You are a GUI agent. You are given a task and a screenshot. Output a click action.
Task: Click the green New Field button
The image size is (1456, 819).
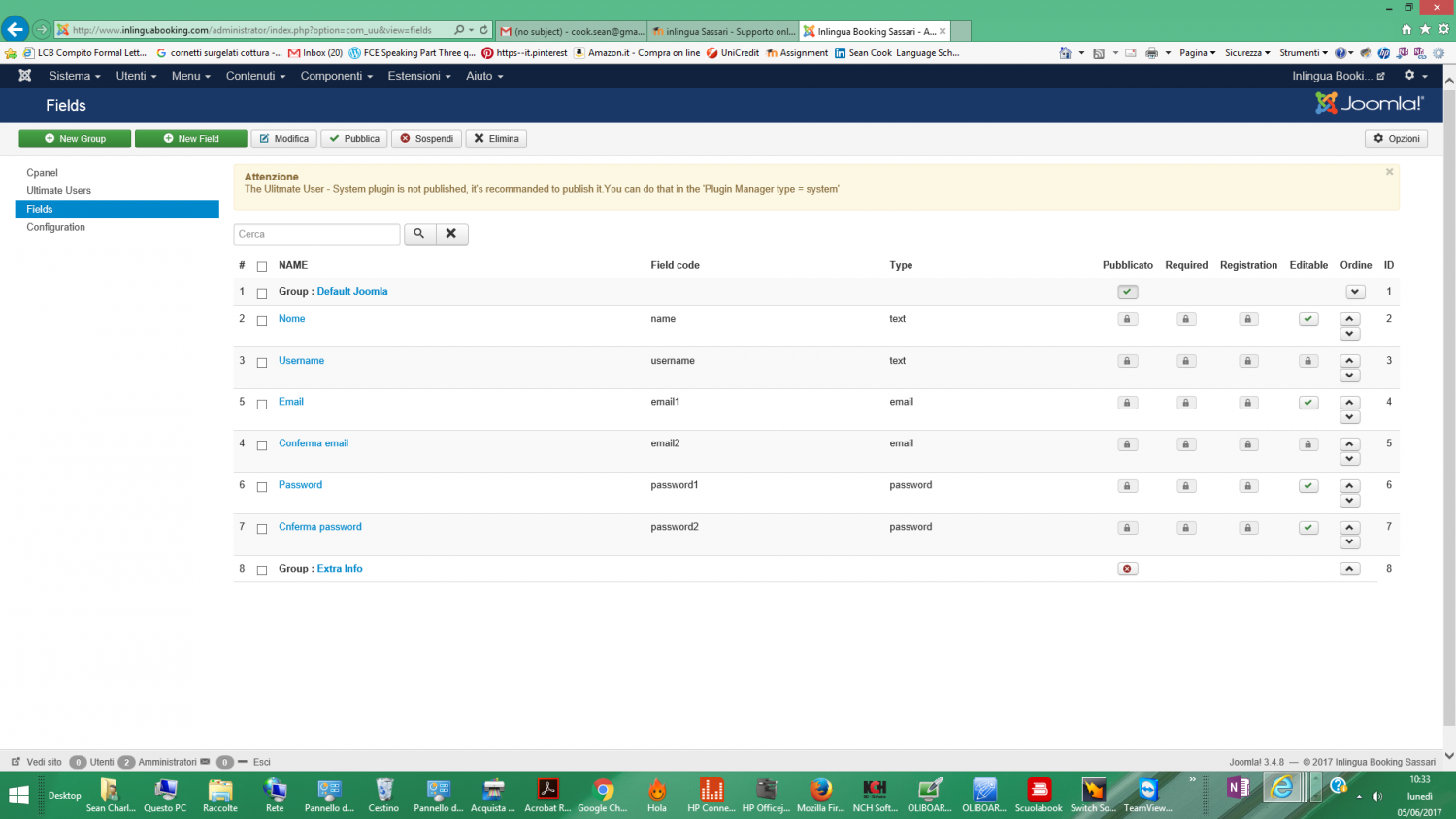click(x=190, y=139)
